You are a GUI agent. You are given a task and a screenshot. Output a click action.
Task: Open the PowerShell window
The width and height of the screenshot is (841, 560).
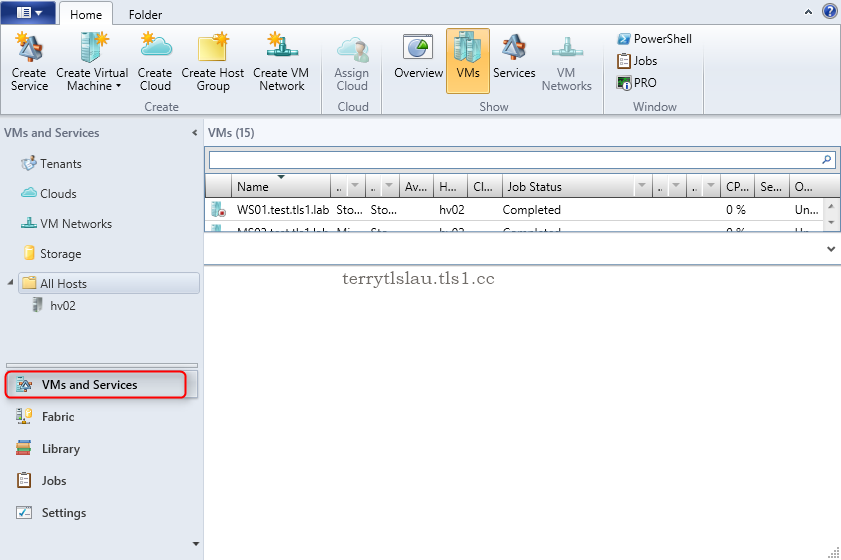(654, 39)
